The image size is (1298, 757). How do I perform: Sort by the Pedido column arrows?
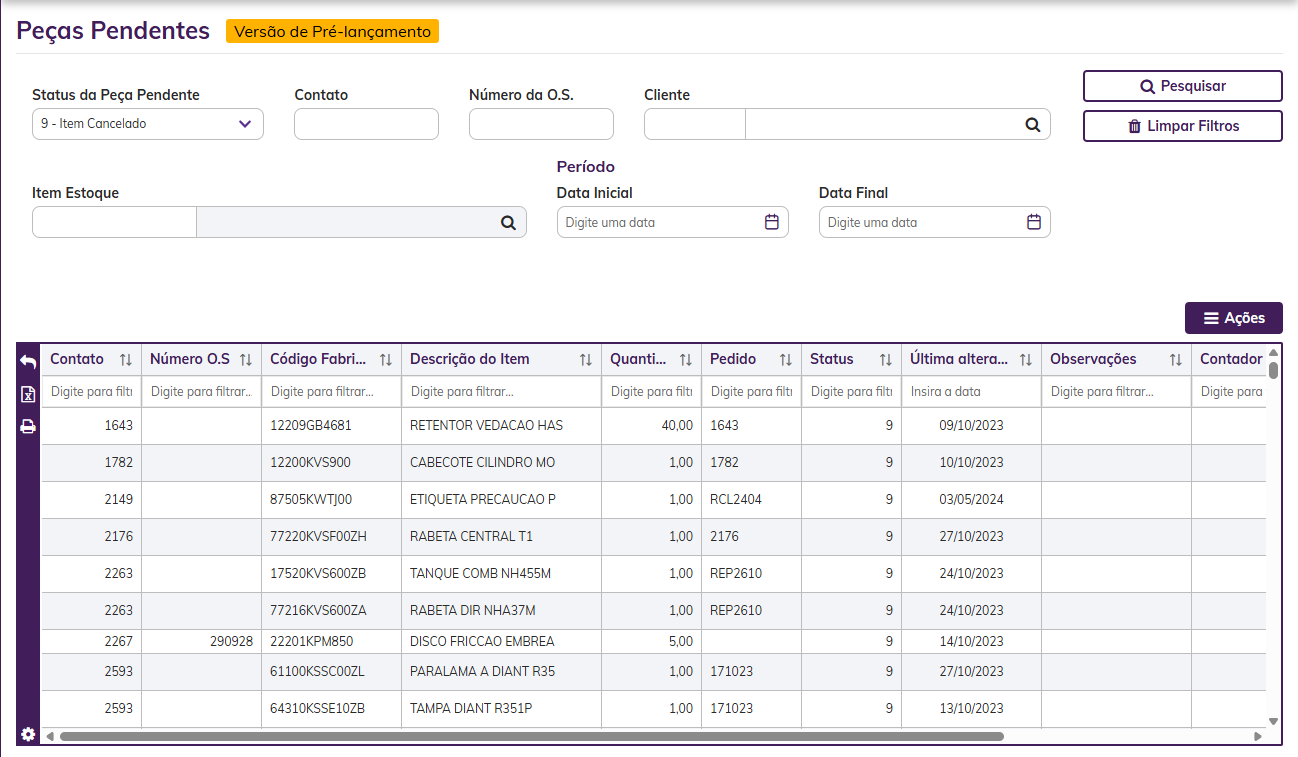point(786,360)
